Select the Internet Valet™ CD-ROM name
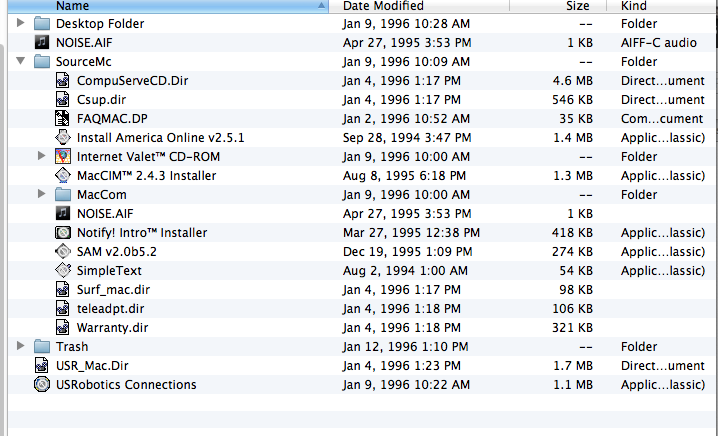 click(x=148, y=157)
